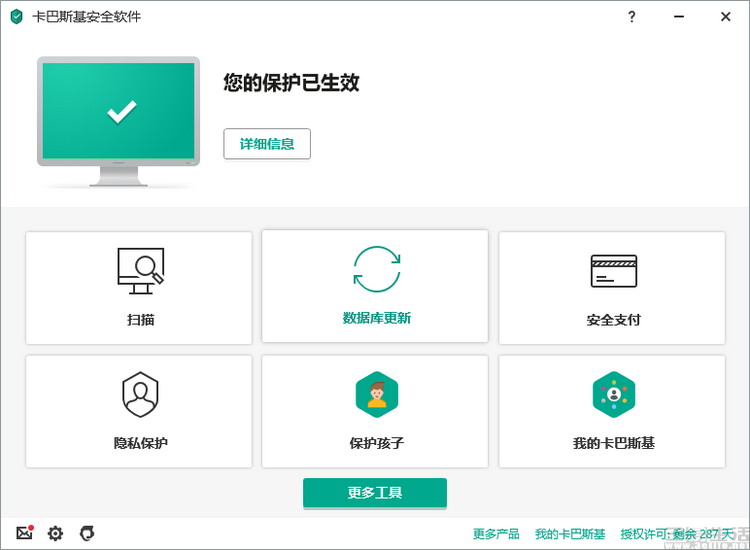This screenshot has height=550, width=750.
Task: Click the 更多工具 more tools button
Action: [375, 493]
